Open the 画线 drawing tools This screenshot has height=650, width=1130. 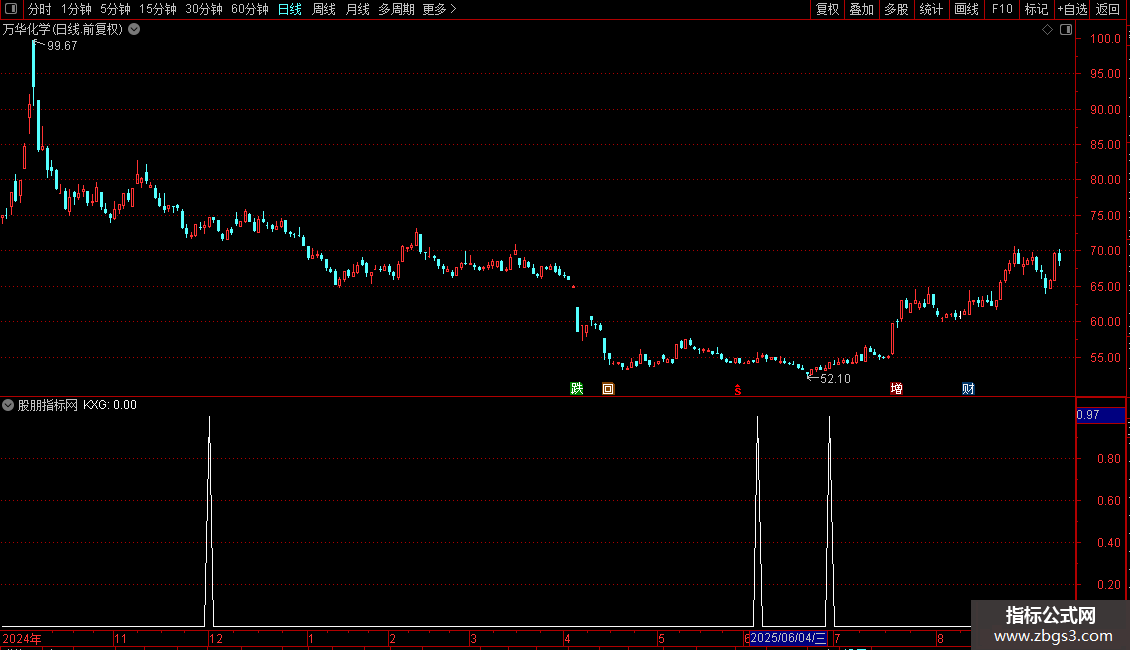966,9
